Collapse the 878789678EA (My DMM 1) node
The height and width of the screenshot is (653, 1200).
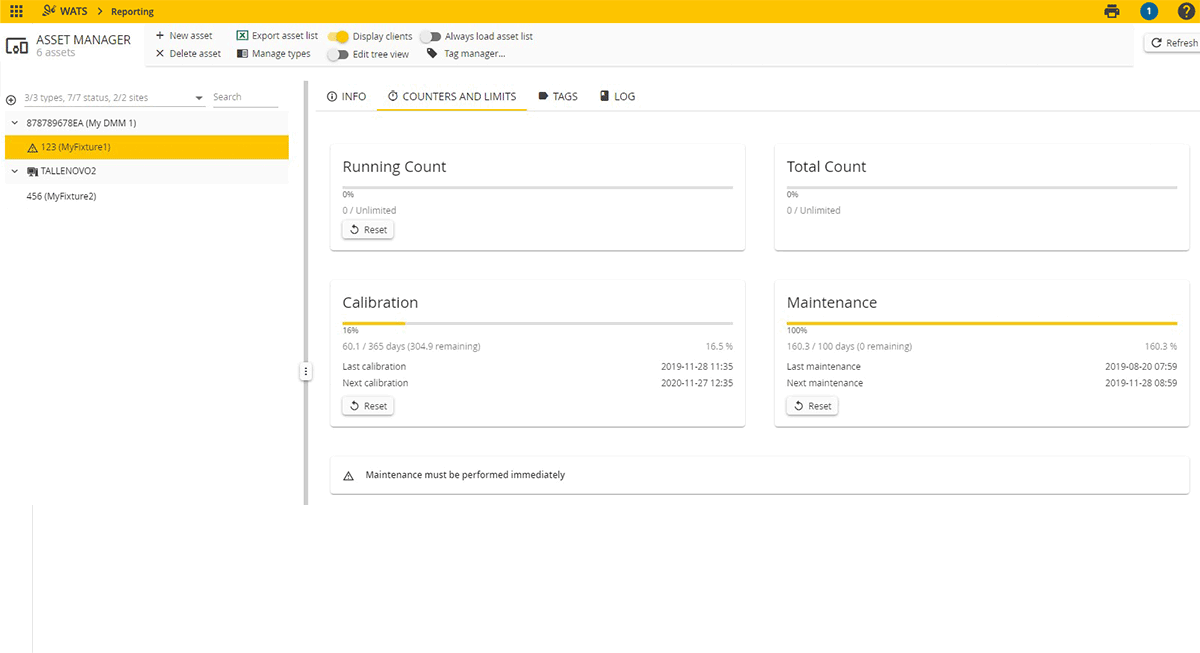point(14,122)
